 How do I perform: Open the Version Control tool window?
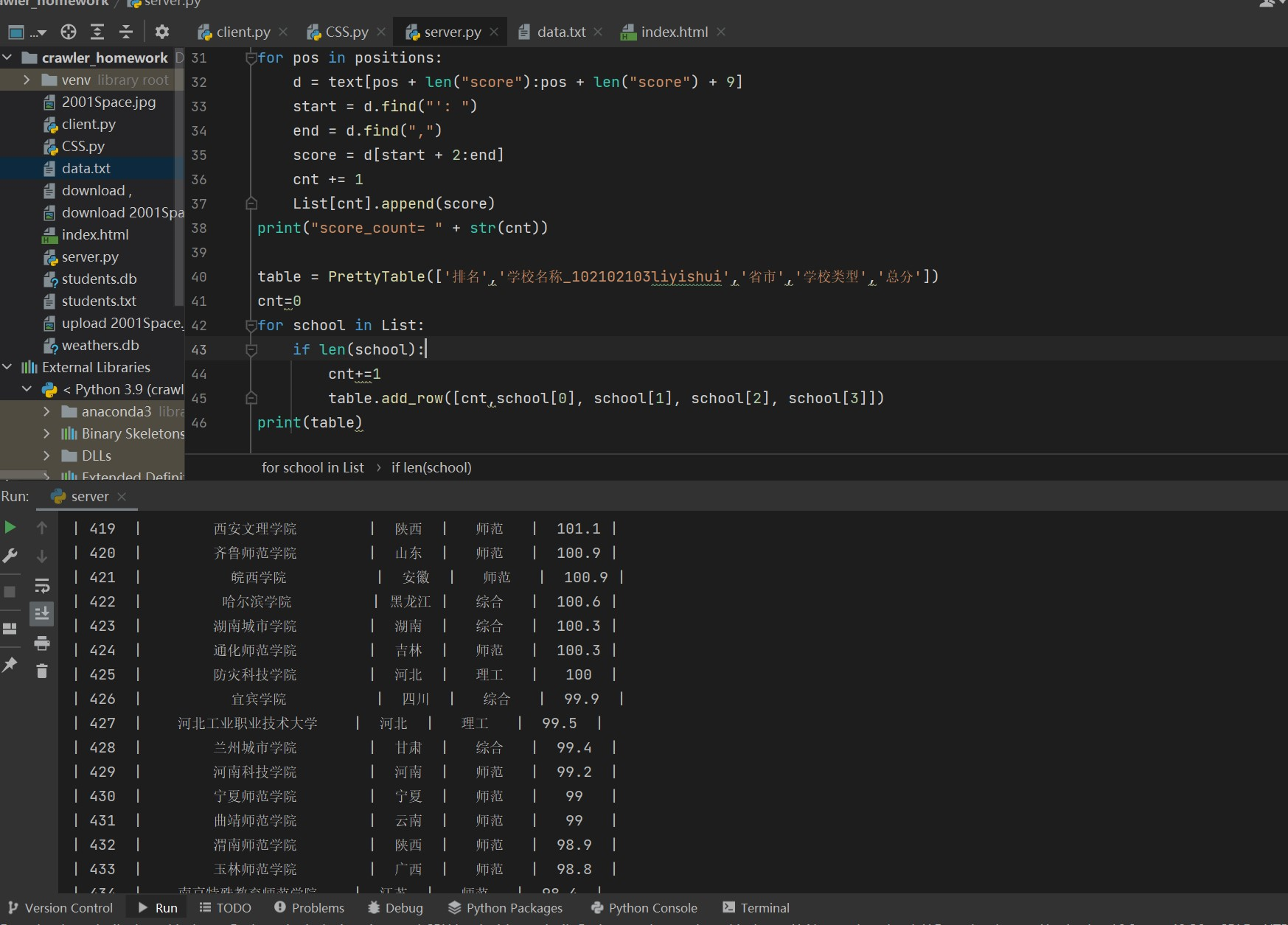pyautogui.click(x=60, y=908)
